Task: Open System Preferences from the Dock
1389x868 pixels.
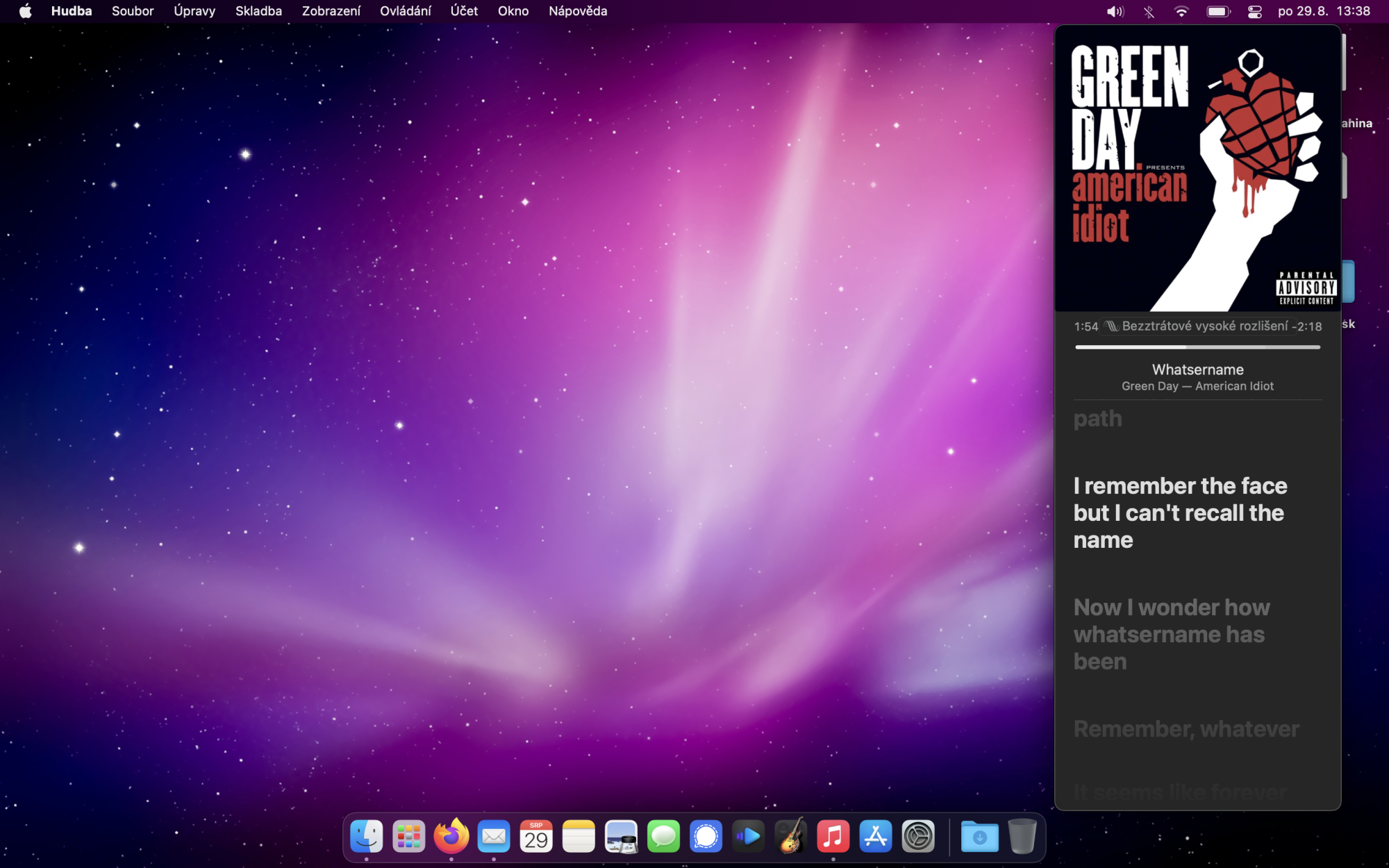Action: [918, 836]
